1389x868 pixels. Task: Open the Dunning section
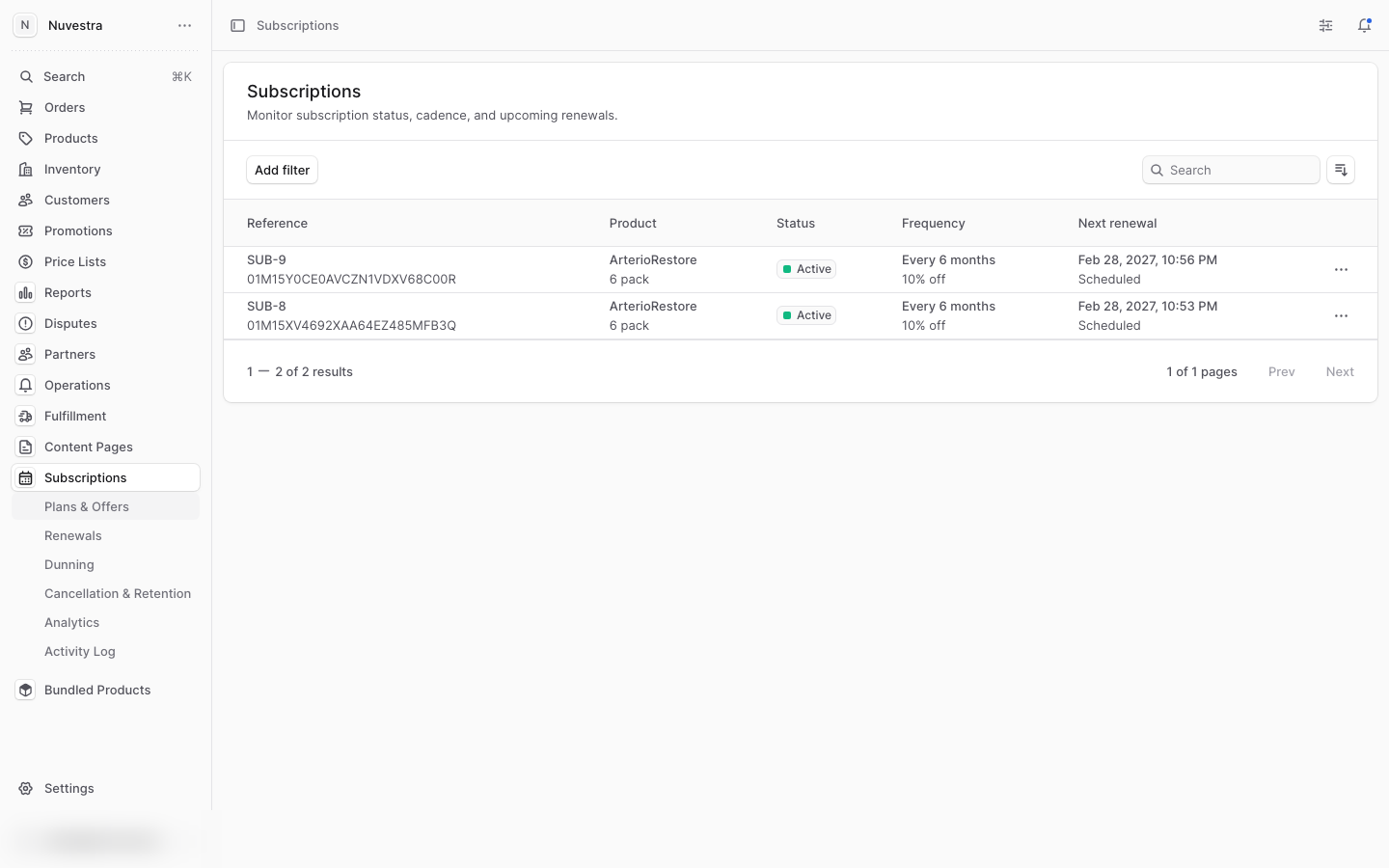click(x=105, y=564)
